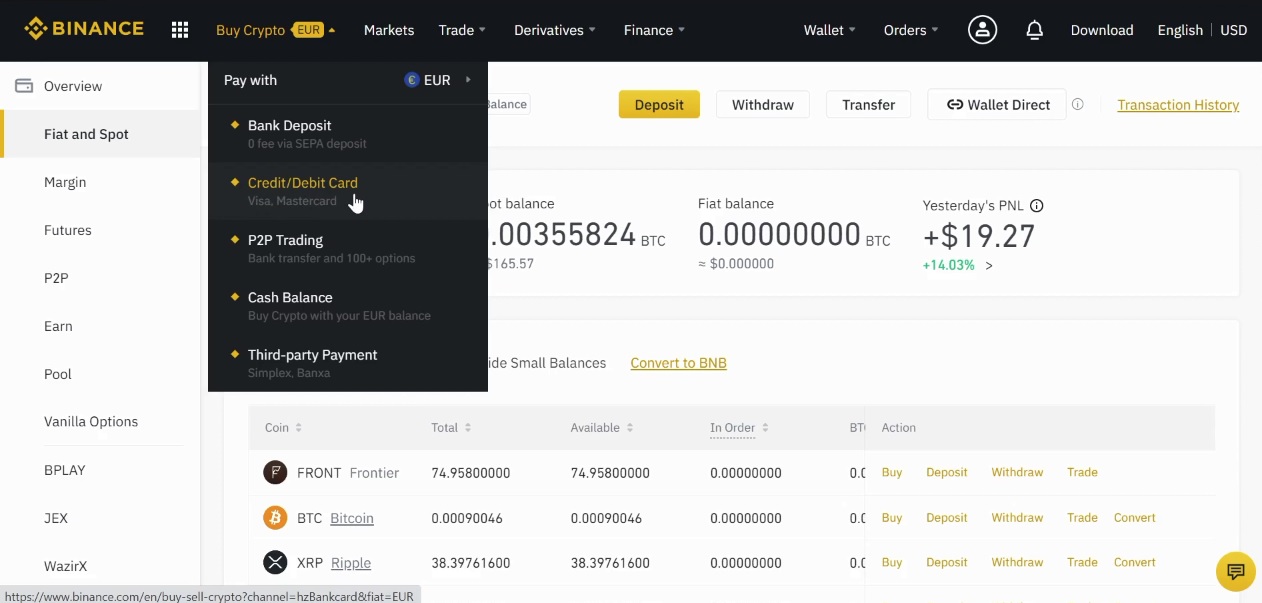Screen dimensions: 1262x603
Task: Click Trade in the XRP row
Action: [x=1082, y=562]
